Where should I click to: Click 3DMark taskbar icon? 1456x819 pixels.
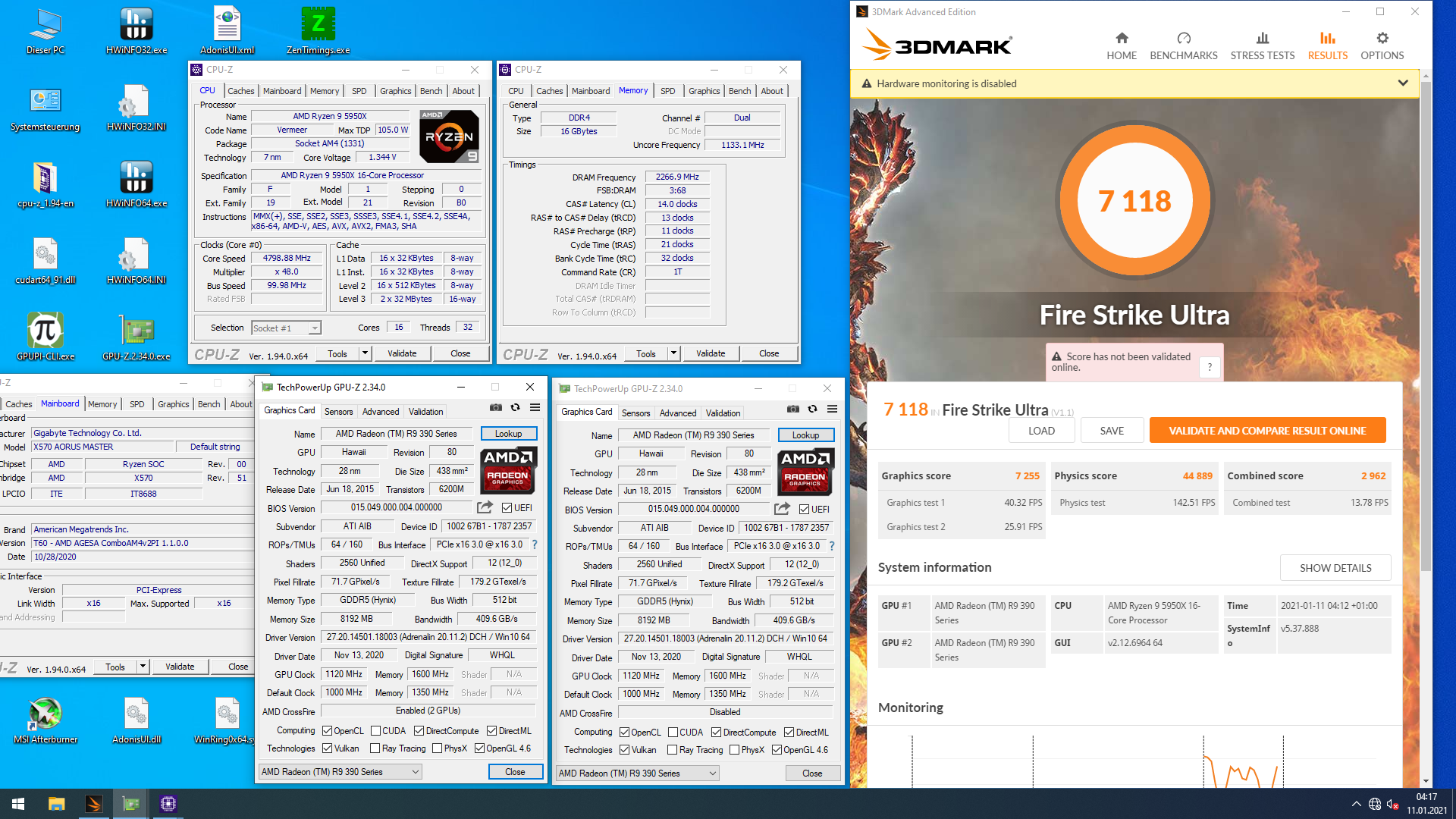pos(94,804)
